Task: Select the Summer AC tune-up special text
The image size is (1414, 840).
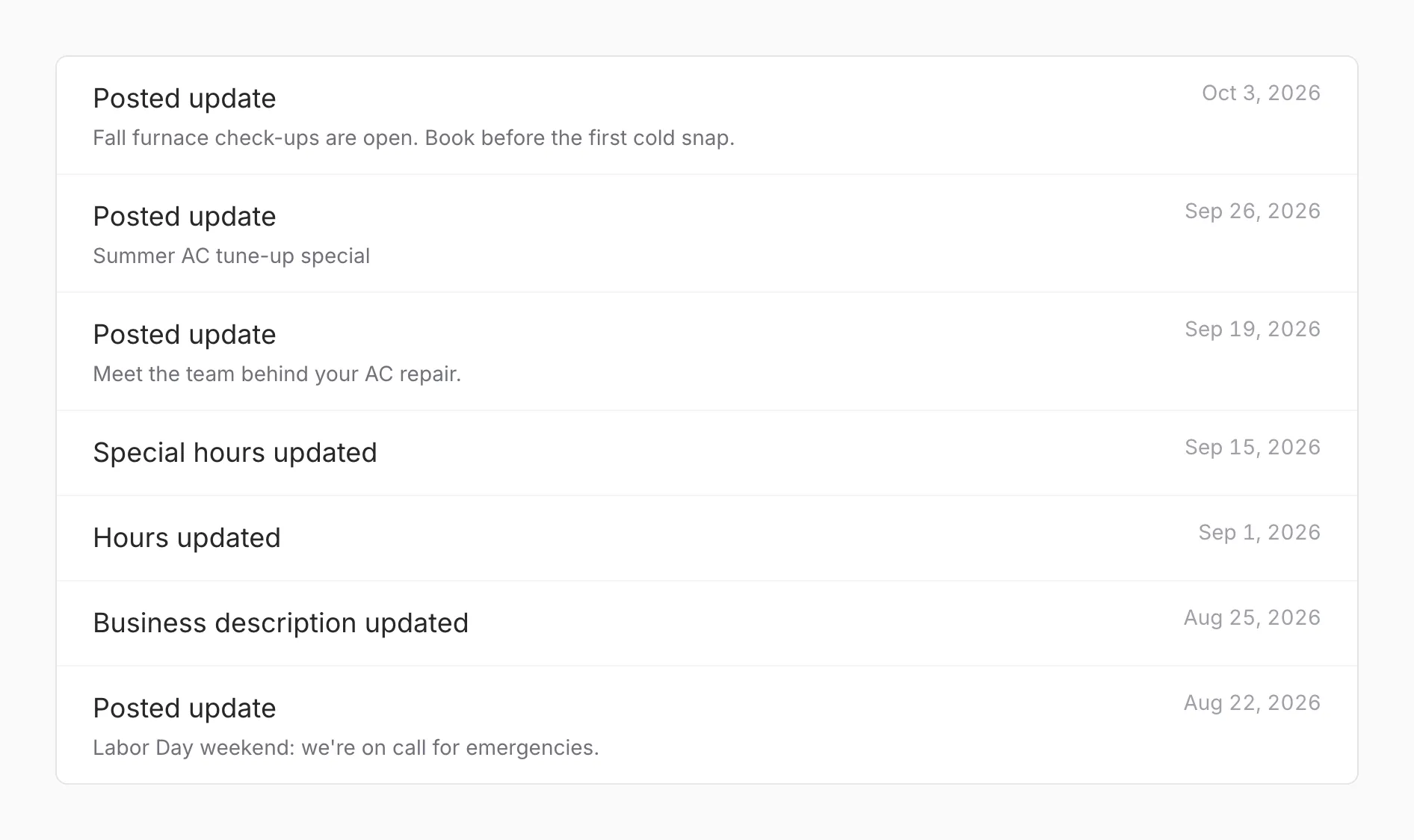Action: point(232,256)
